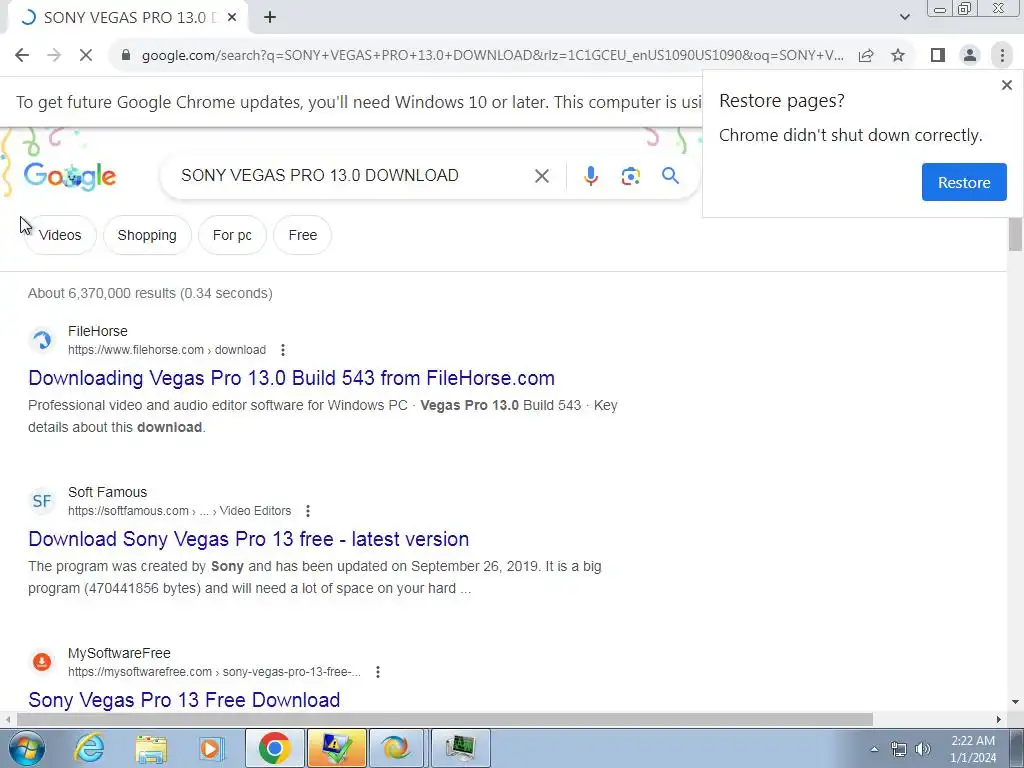Image resolution: width=1024 pixels, height=768 pixels.
Task: Open the tab search dropdown arrow
Action: pos(904,18)
